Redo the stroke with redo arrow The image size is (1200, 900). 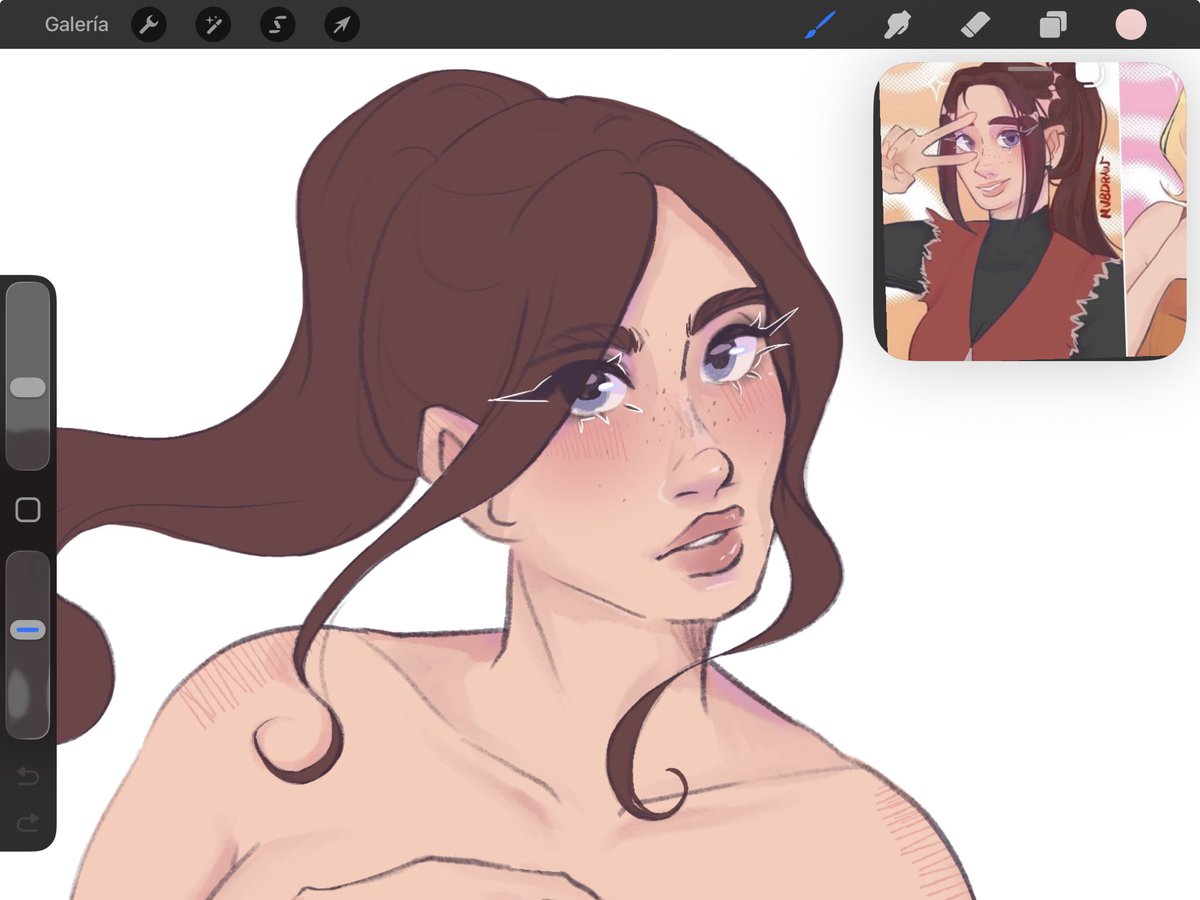[28, 822]
